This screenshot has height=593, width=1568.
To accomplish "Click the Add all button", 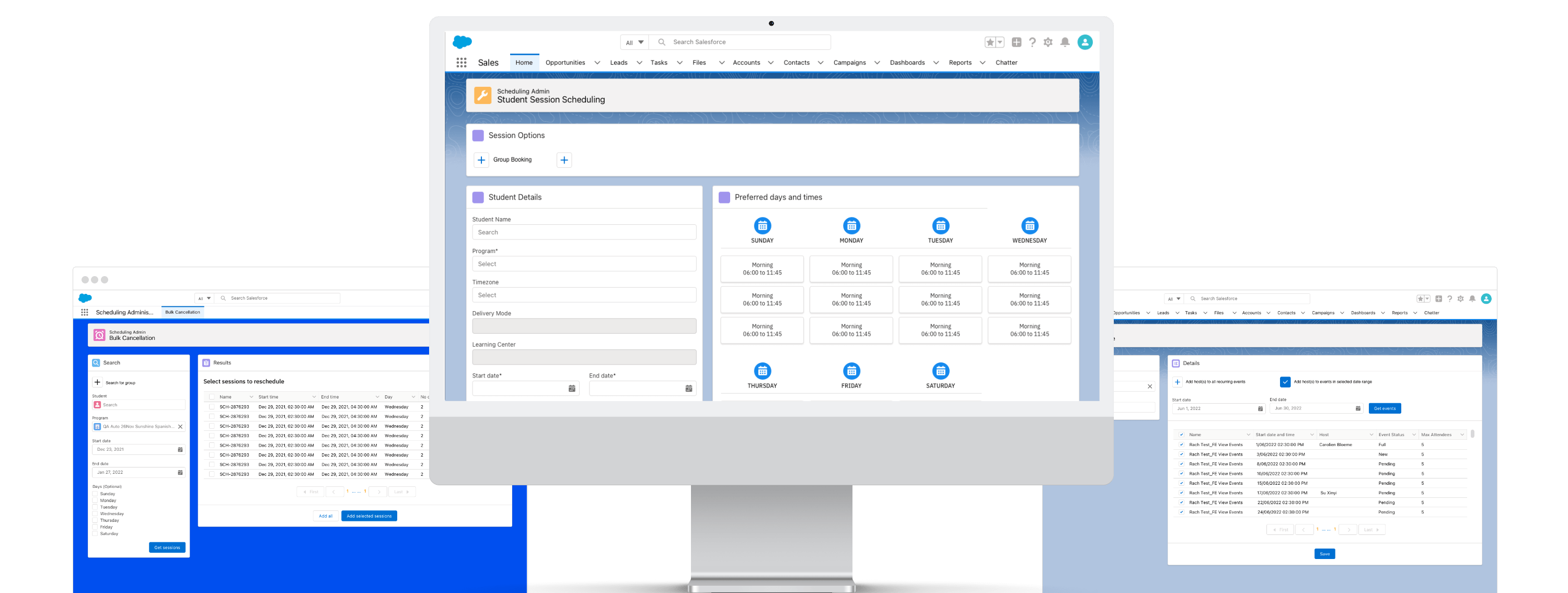I will point(326,516).
